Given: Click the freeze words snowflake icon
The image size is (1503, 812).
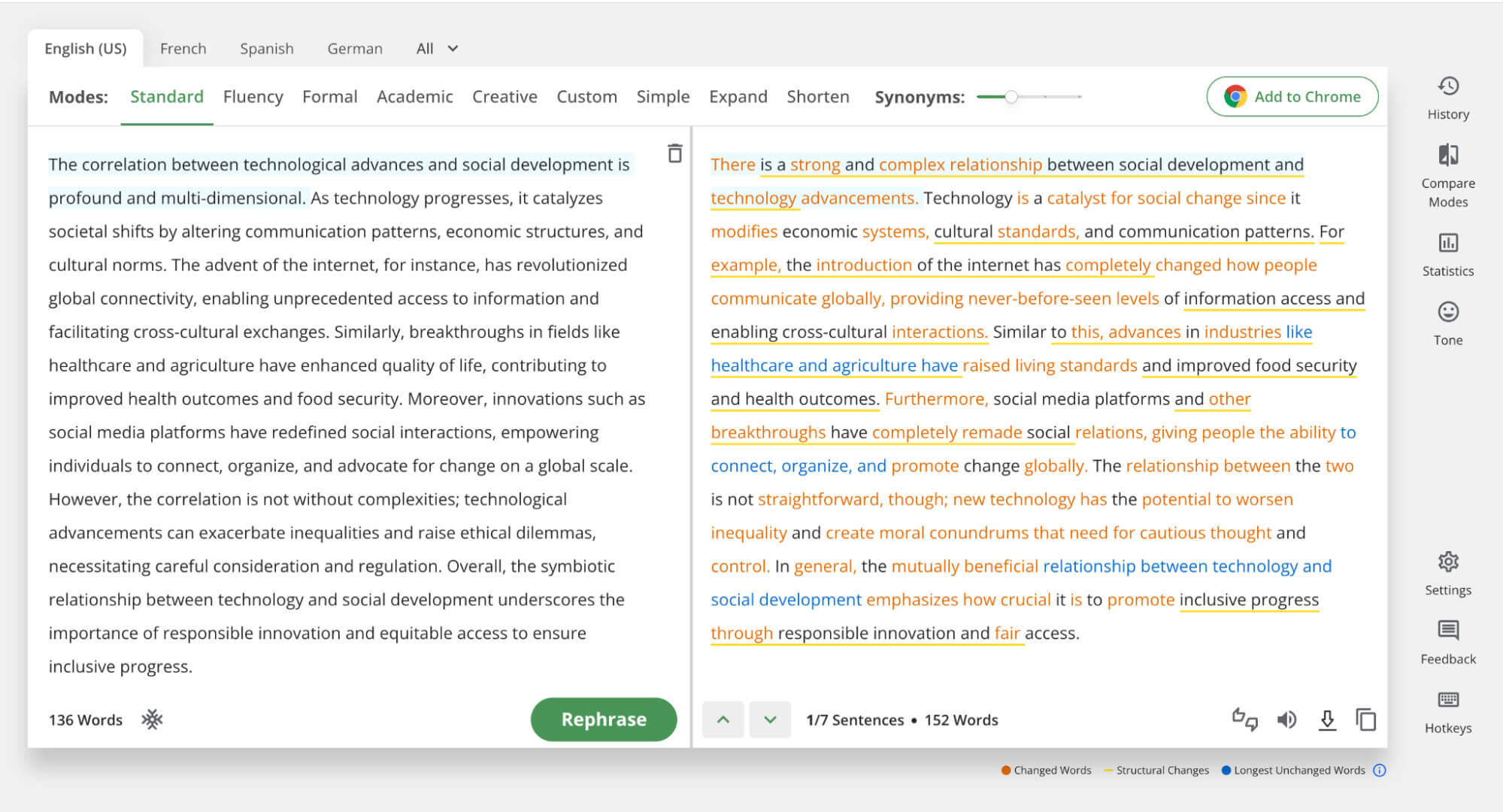Looking at the screenshot, I should [152, 720].
